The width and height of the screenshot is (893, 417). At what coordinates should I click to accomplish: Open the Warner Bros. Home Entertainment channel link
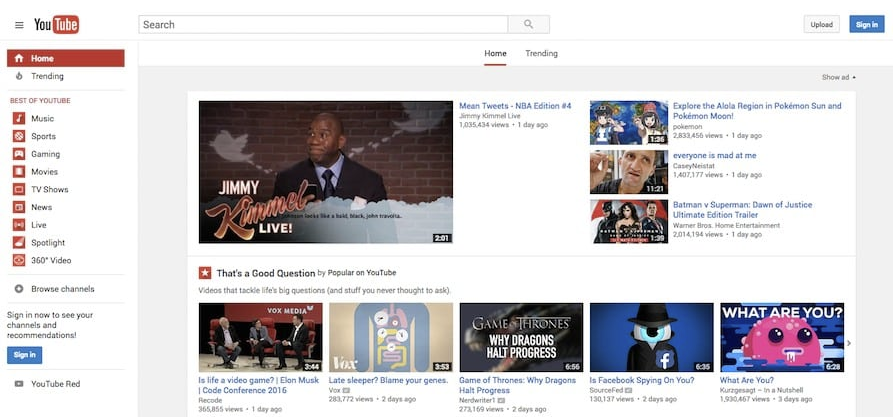point(726,226)
